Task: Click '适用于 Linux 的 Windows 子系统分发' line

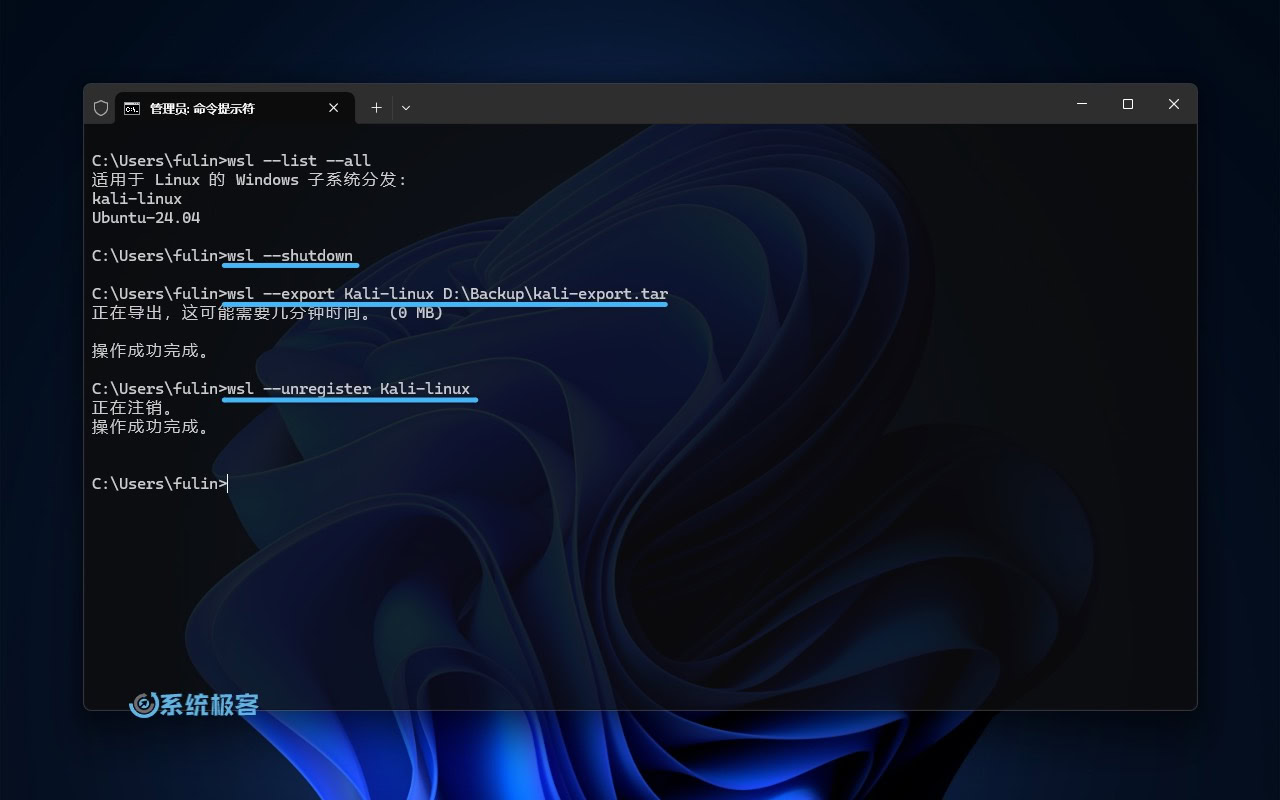Action: pyautogui.click(x=249, y=180)
